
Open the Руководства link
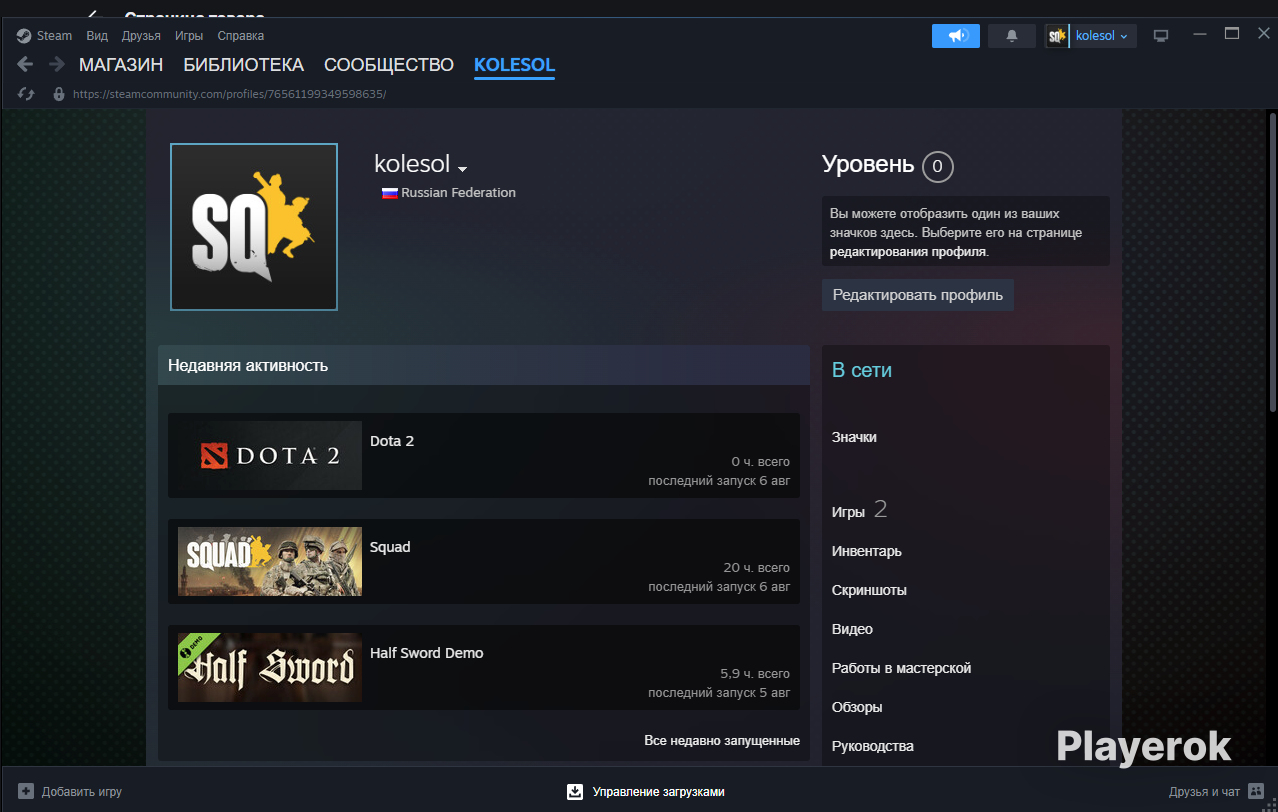pyautogui.click(x=873, y=746)
